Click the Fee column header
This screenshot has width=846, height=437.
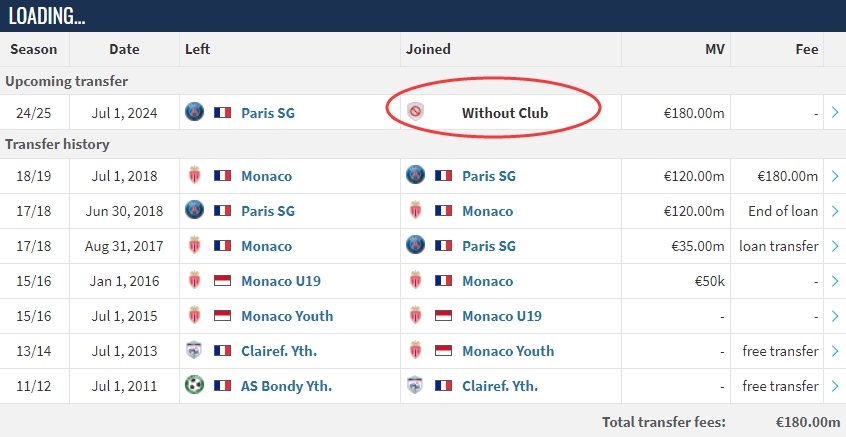click(x=807, y=49)
